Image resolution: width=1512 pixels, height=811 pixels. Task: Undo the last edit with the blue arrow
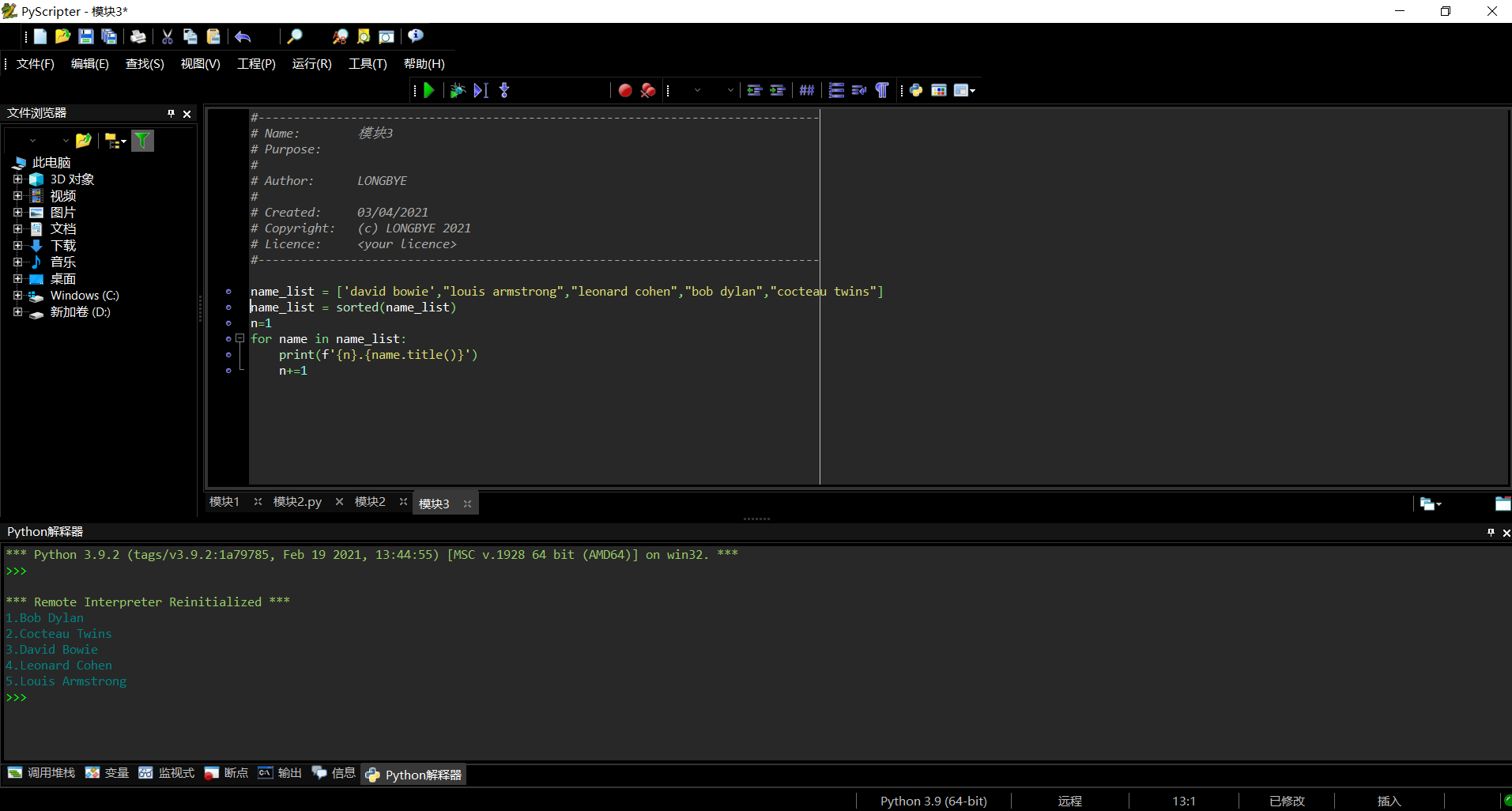[x=243, y=36]
